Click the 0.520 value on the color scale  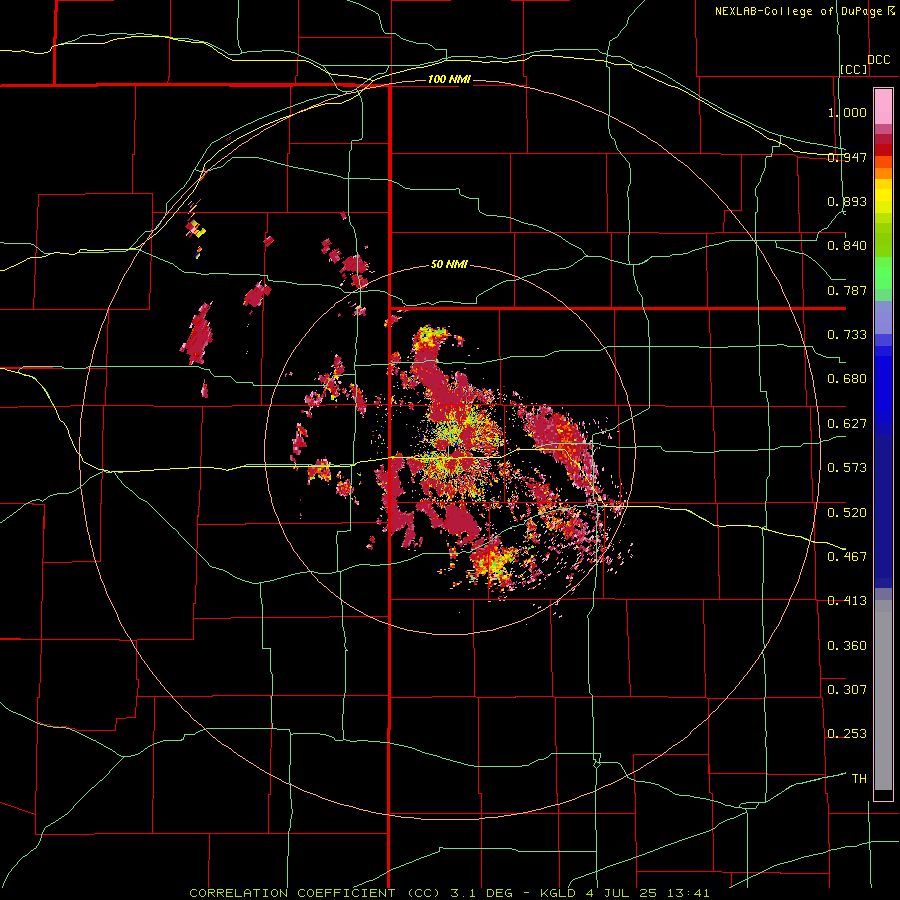[x=847, y=512]
